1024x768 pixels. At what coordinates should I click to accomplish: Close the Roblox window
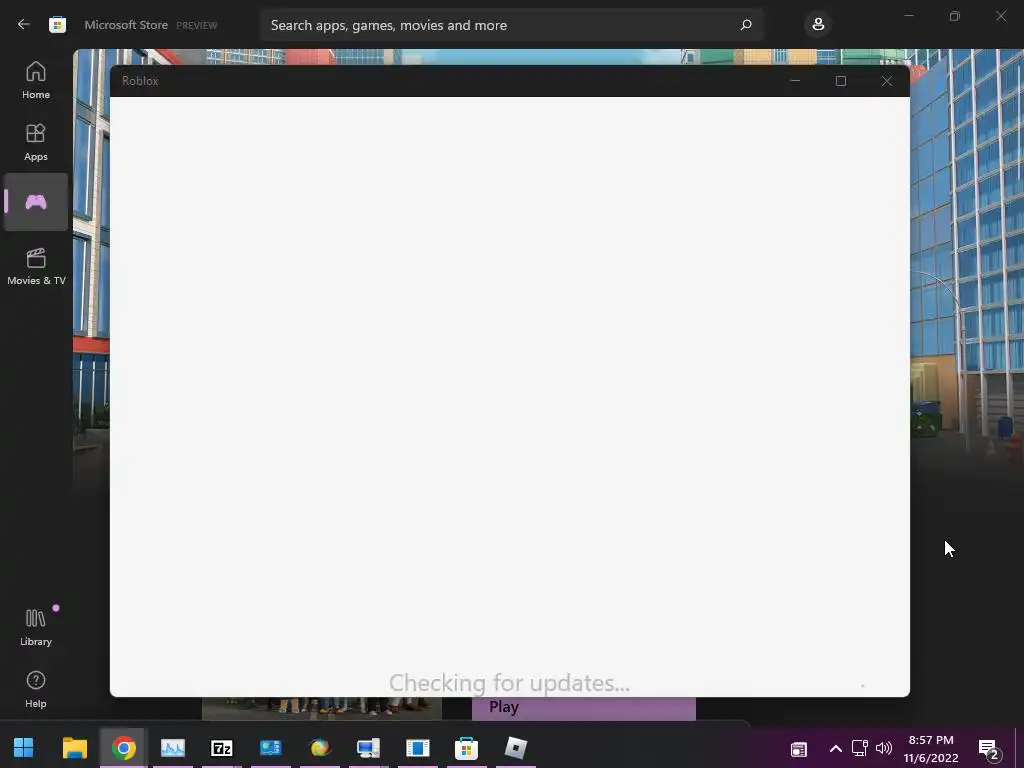click(x=886, y=81)
